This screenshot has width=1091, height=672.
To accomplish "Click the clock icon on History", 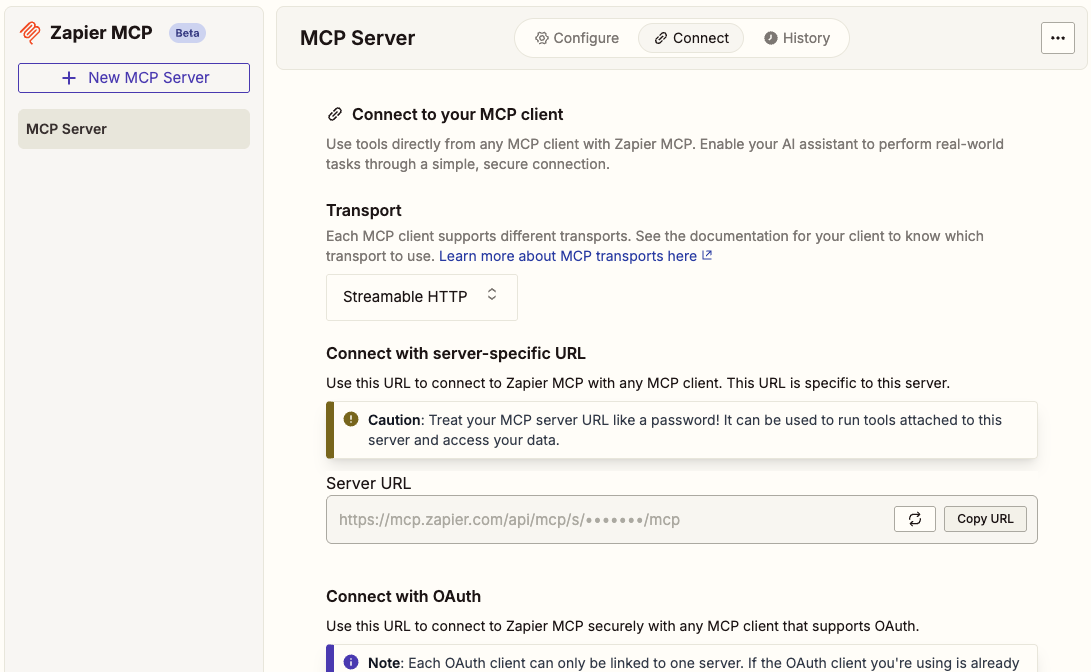I will pos(771,38).
